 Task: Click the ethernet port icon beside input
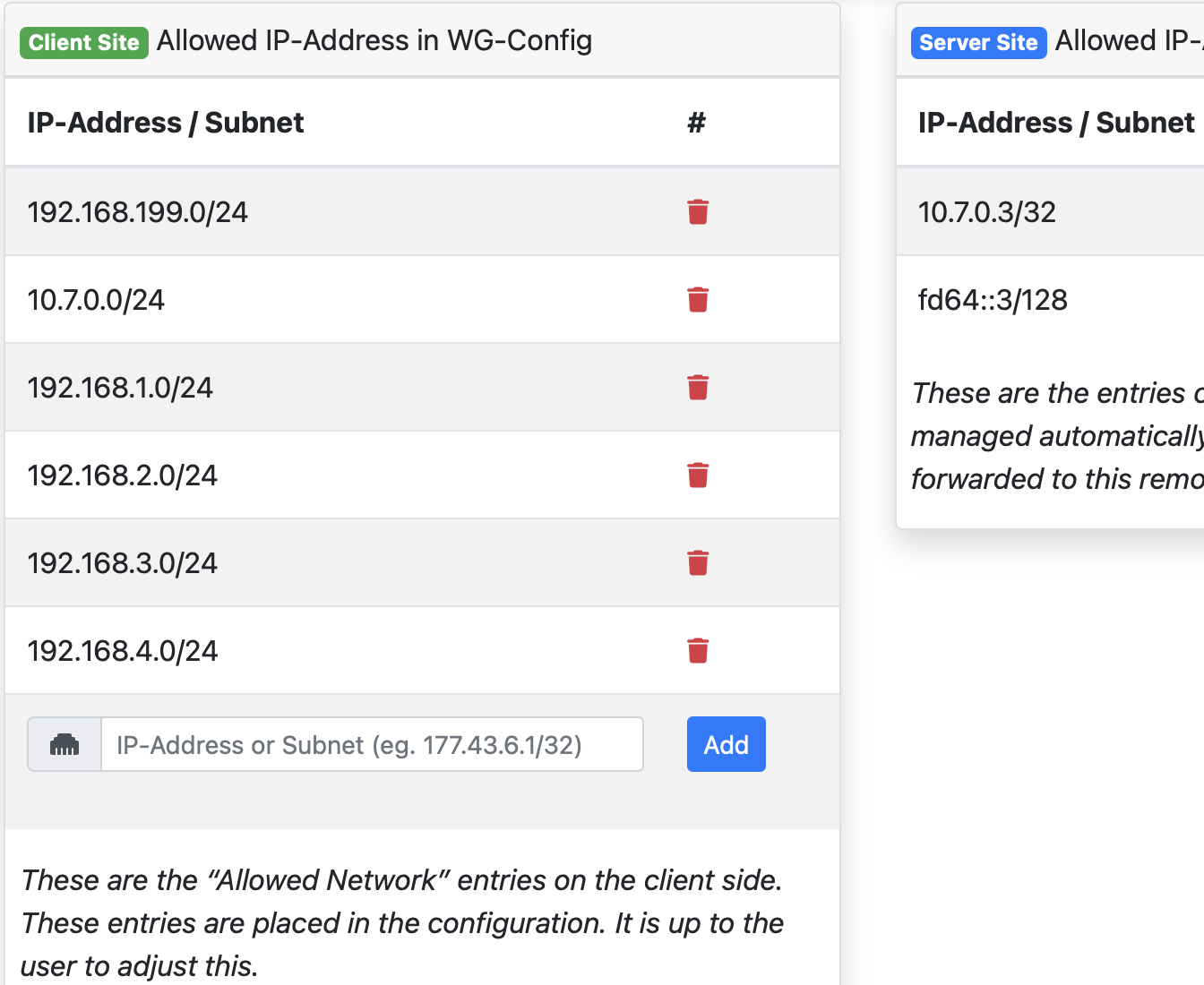(x=64, y=745)
